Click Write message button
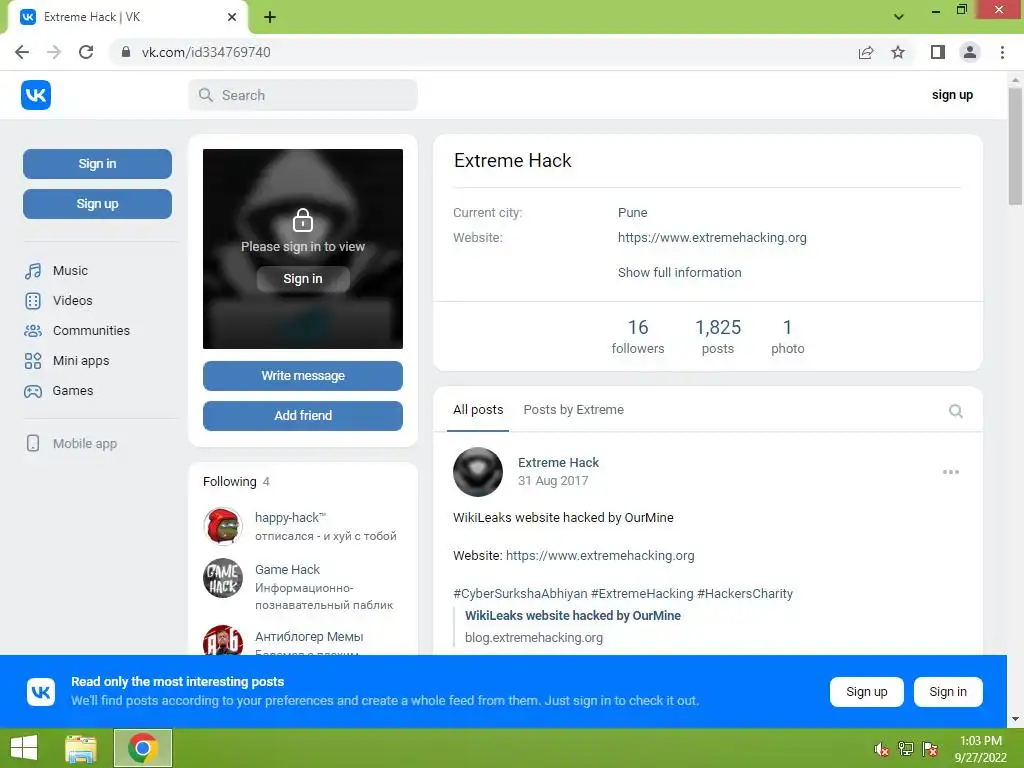1024x768 pixels. [x=302, y=376]
